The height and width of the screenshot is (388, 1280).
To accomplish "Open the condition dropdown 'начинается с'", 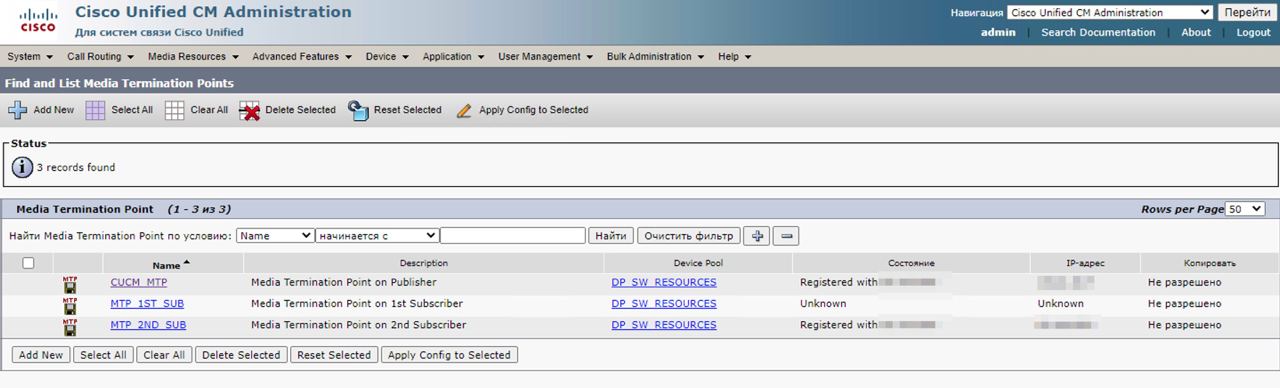I will pyautogui.click(x=377, y=235).
